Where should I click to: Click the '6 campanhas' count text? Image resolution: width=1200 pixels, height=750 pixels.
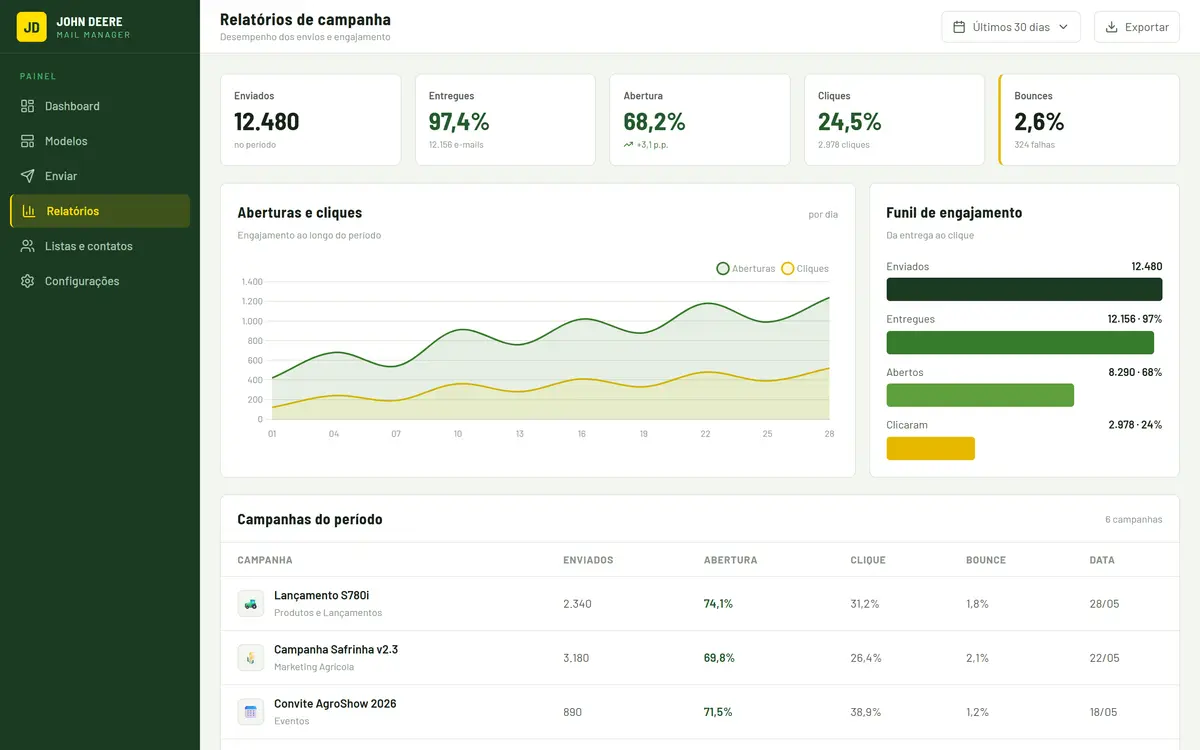pyautogui.click(x=1133, y=520)
